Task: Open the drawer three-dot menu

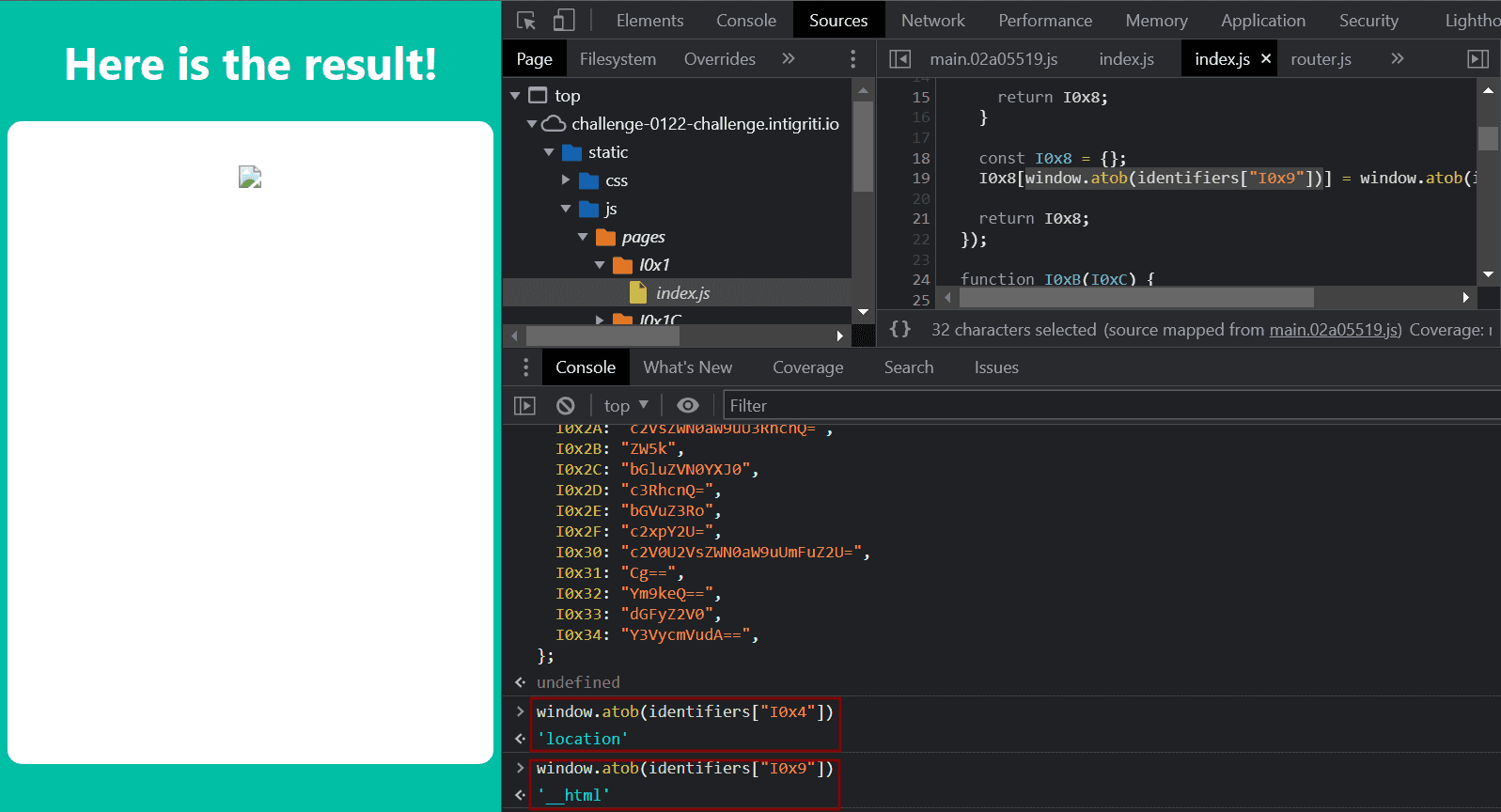Action: tap(525, 367)
